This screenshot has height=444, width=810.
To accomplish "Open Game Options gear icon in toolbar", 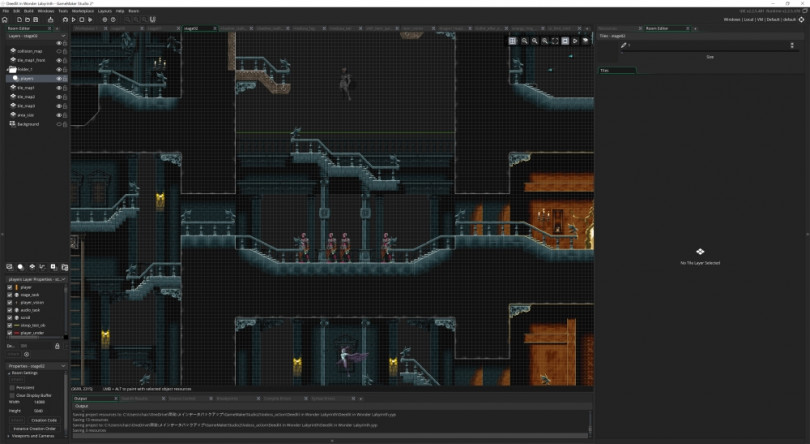I will 105,20.
